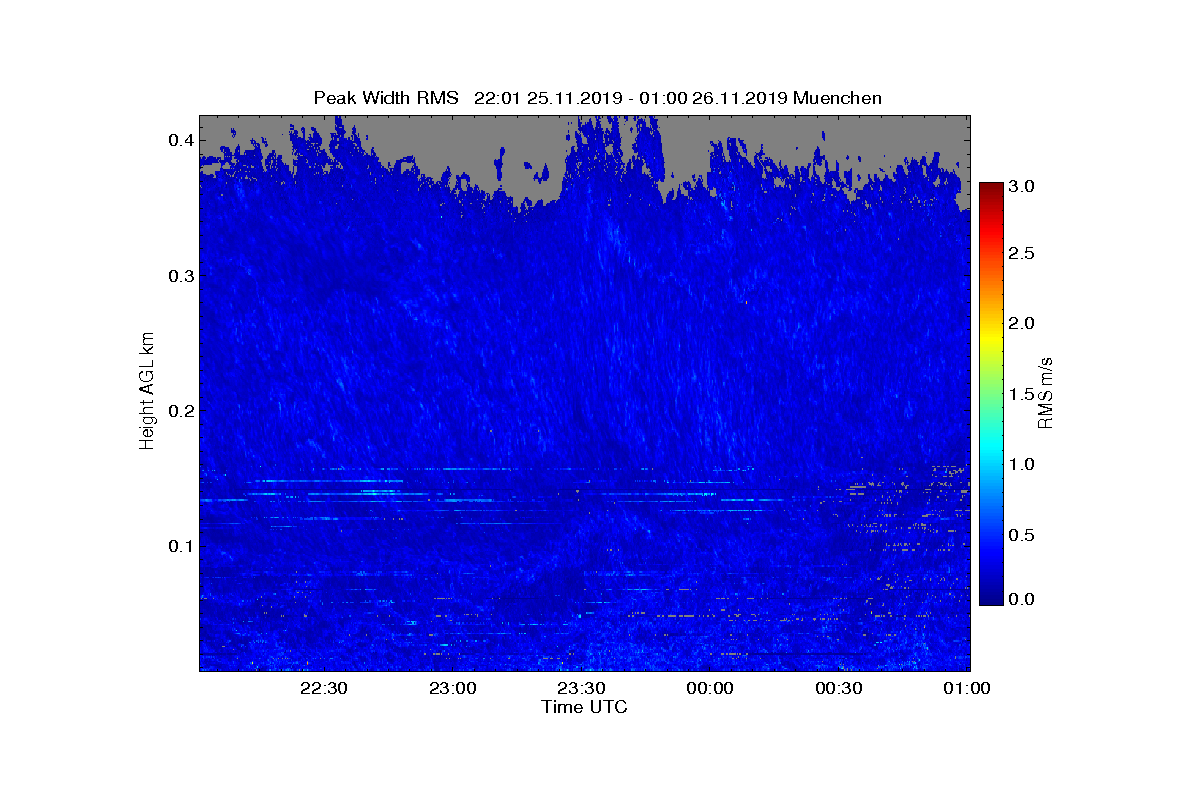Click the '00:00' time axis label
Screen dimensions: 1200x800
pyautogui.click(x=711, y=688)
